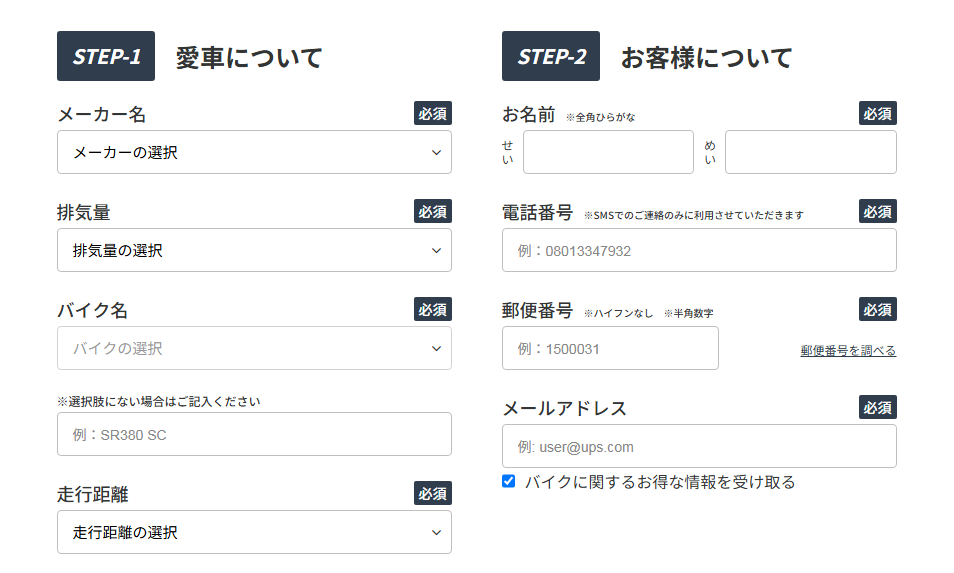Click the バイクに関するお得な情報を受け取る label text
This screenshot has height=573, width=954.
(660, 482)
